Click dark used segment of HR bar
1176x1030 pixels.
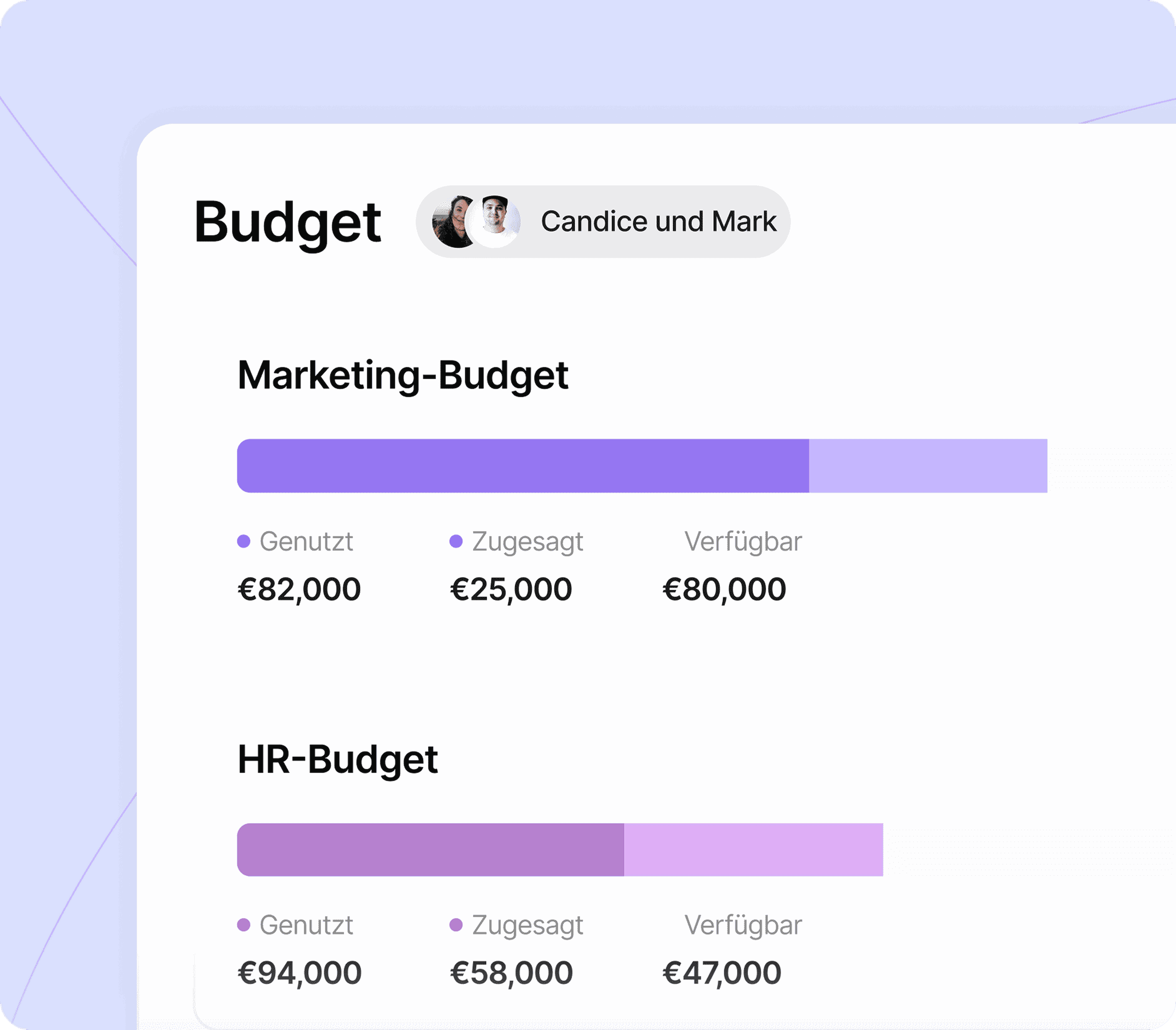point(430,850)
